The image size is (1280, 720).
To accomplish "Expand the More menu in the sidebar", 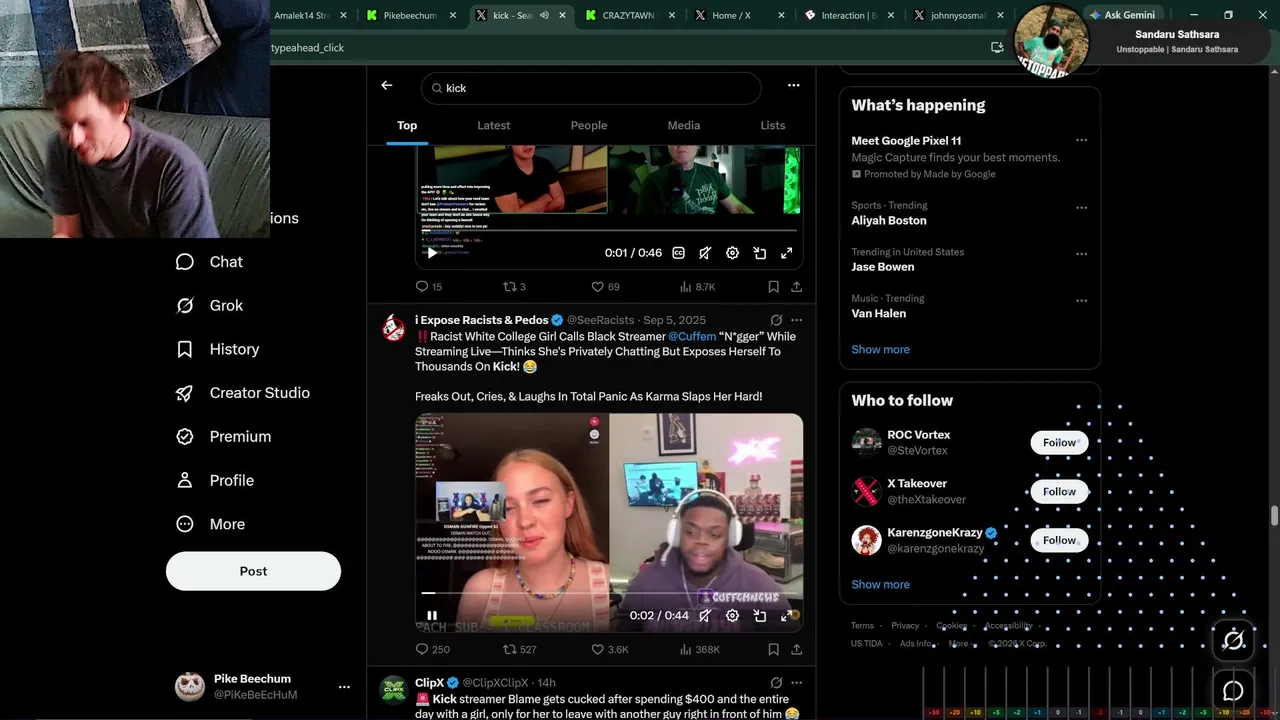I will (210, 524).
